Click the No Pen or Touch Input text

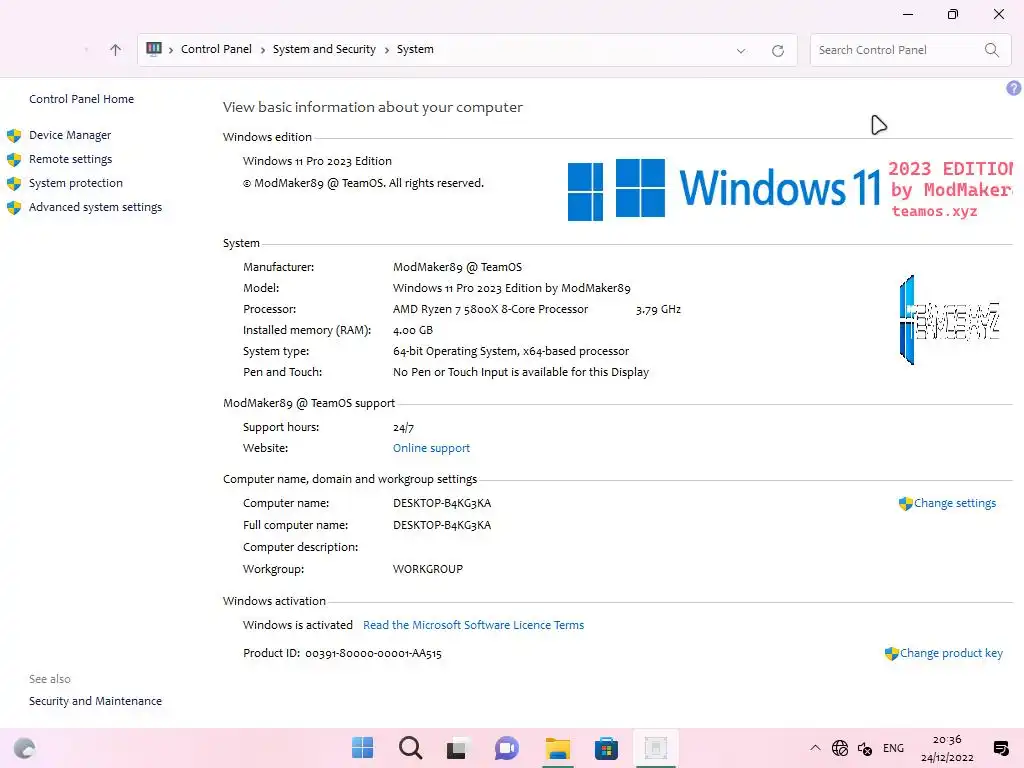coord(521,372)
